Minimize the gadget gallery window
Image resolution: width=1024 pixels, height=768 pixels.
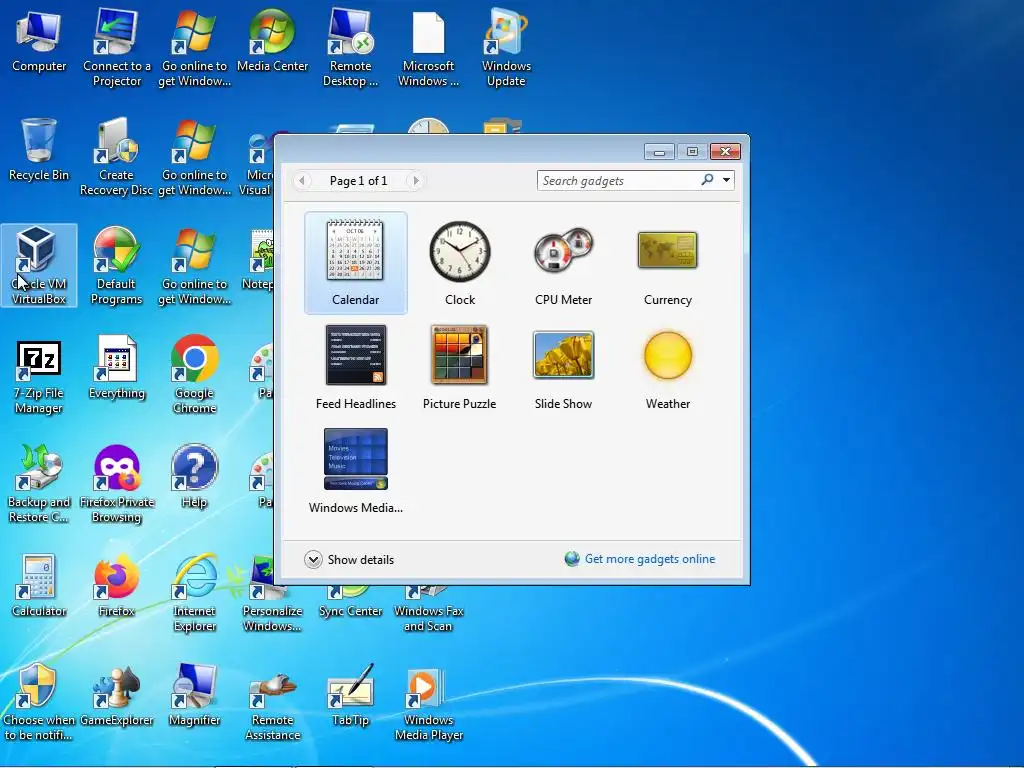click(660, 152)
